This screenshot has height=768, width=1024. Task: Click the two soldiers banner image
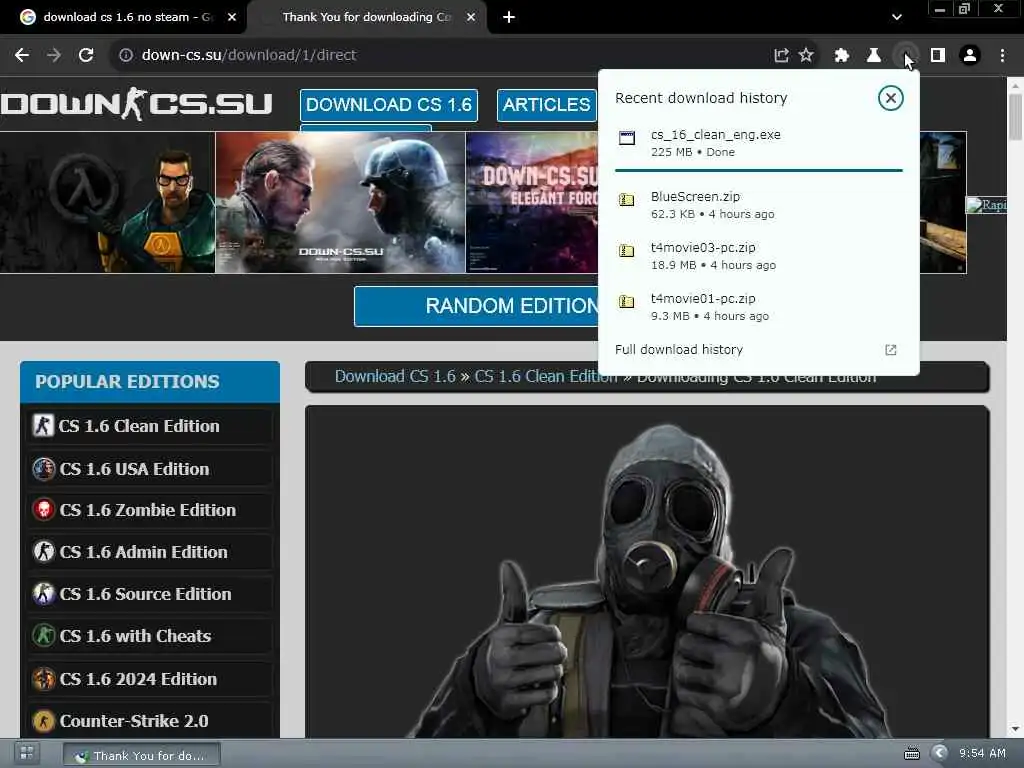(x=340, y=202)
